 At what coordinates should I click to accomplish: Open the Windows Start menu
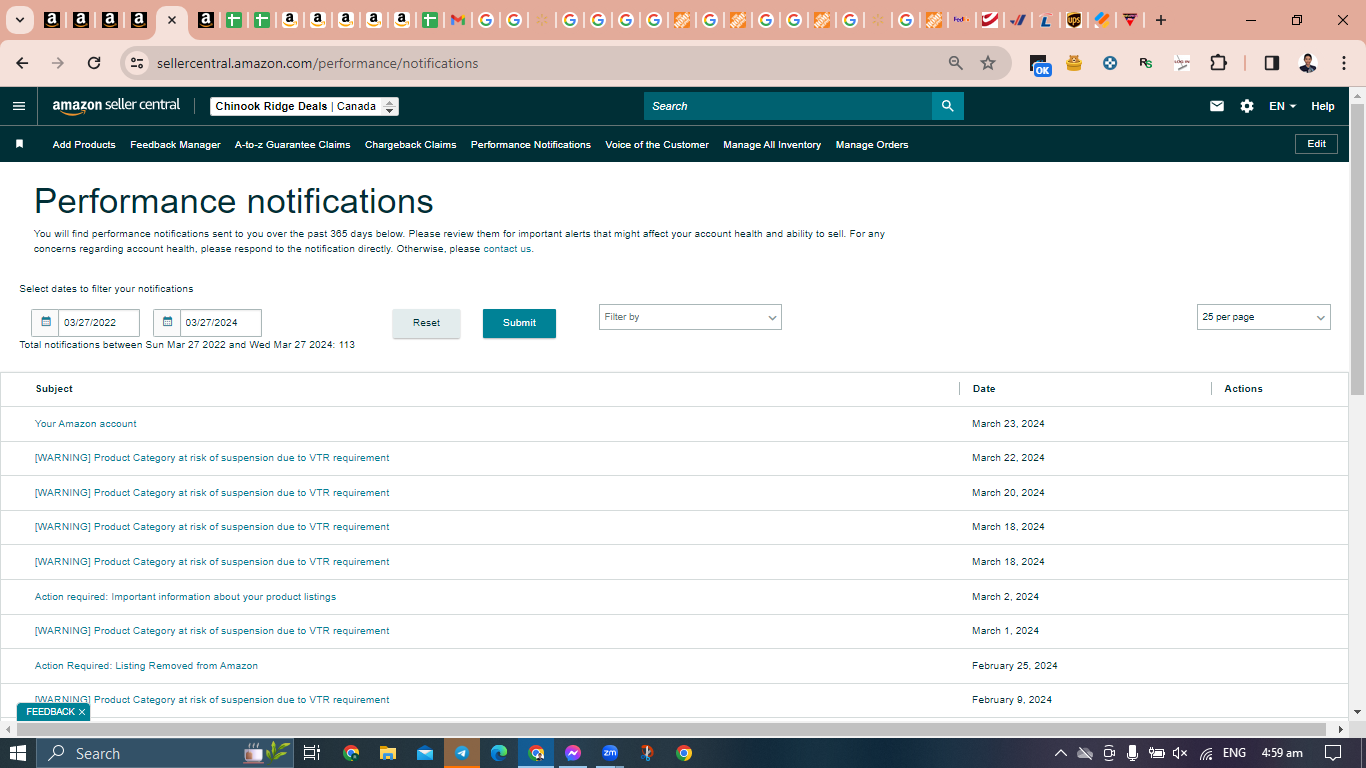click(x=18, y=753)
